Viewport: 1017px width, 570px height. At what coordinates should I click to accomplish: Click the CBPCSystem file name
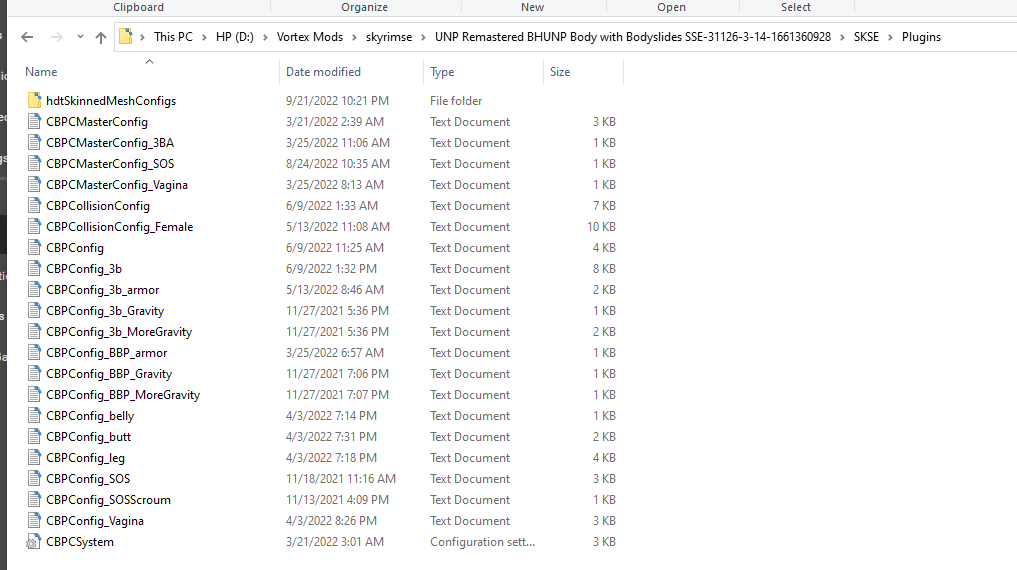[80, 542]
